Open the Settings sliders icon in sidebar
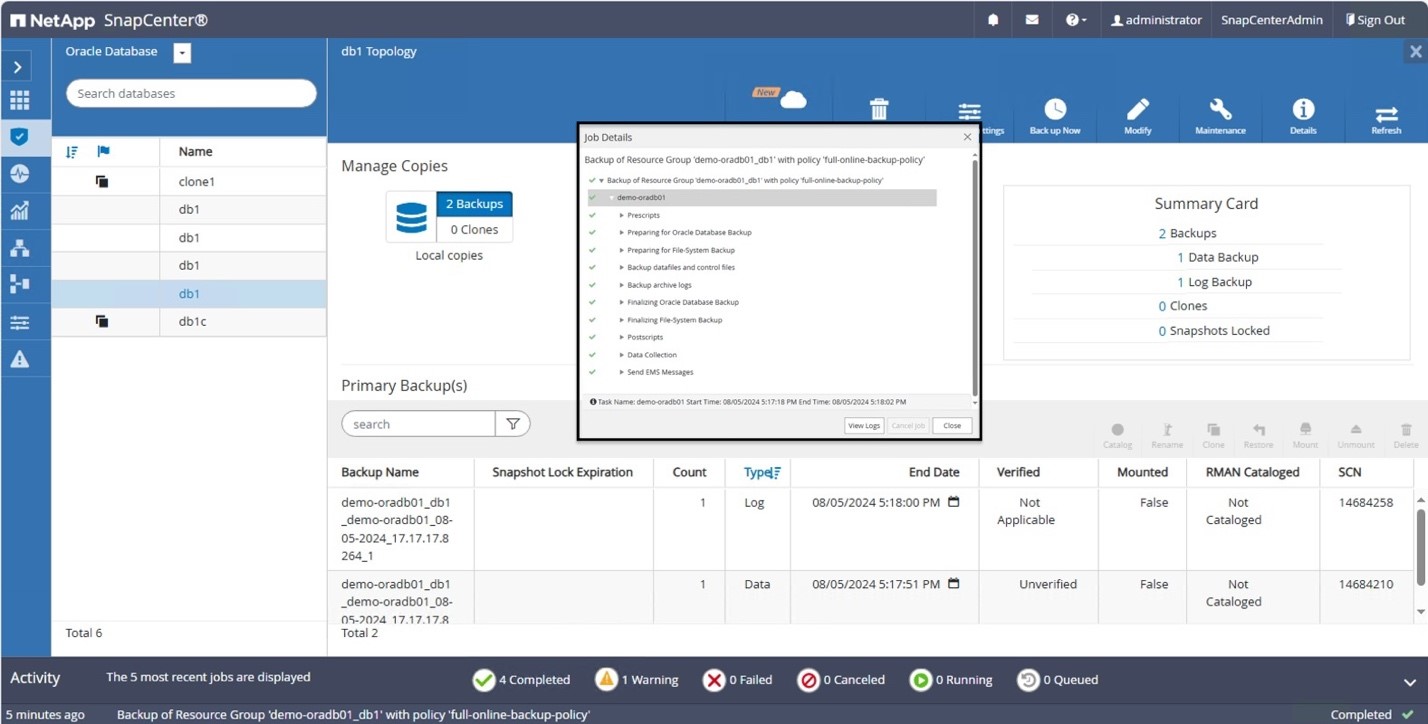The image size is (1428, 724). [19, 322]
